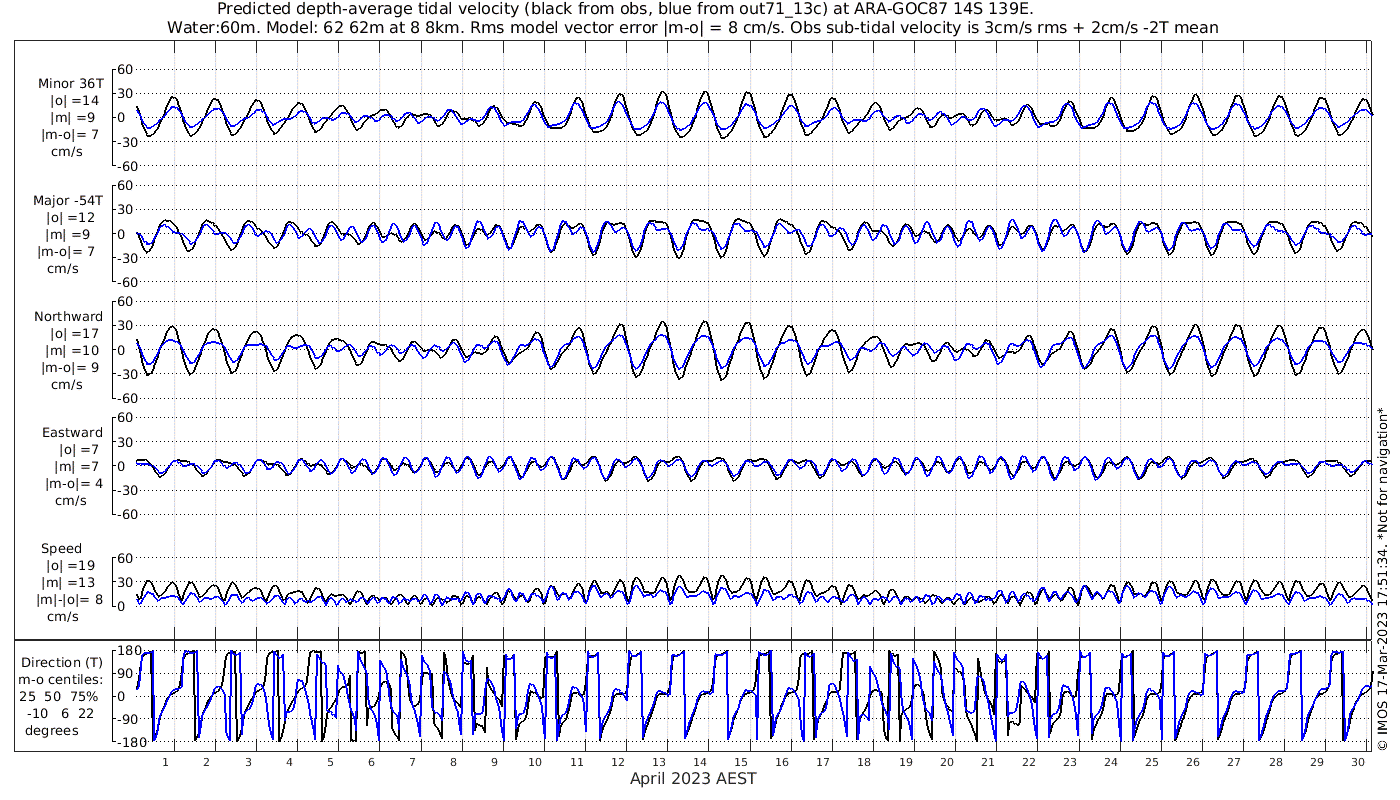Click date tick '1' on the date axis
Screen dimensions: 1400x800
[x=166, y=762]
